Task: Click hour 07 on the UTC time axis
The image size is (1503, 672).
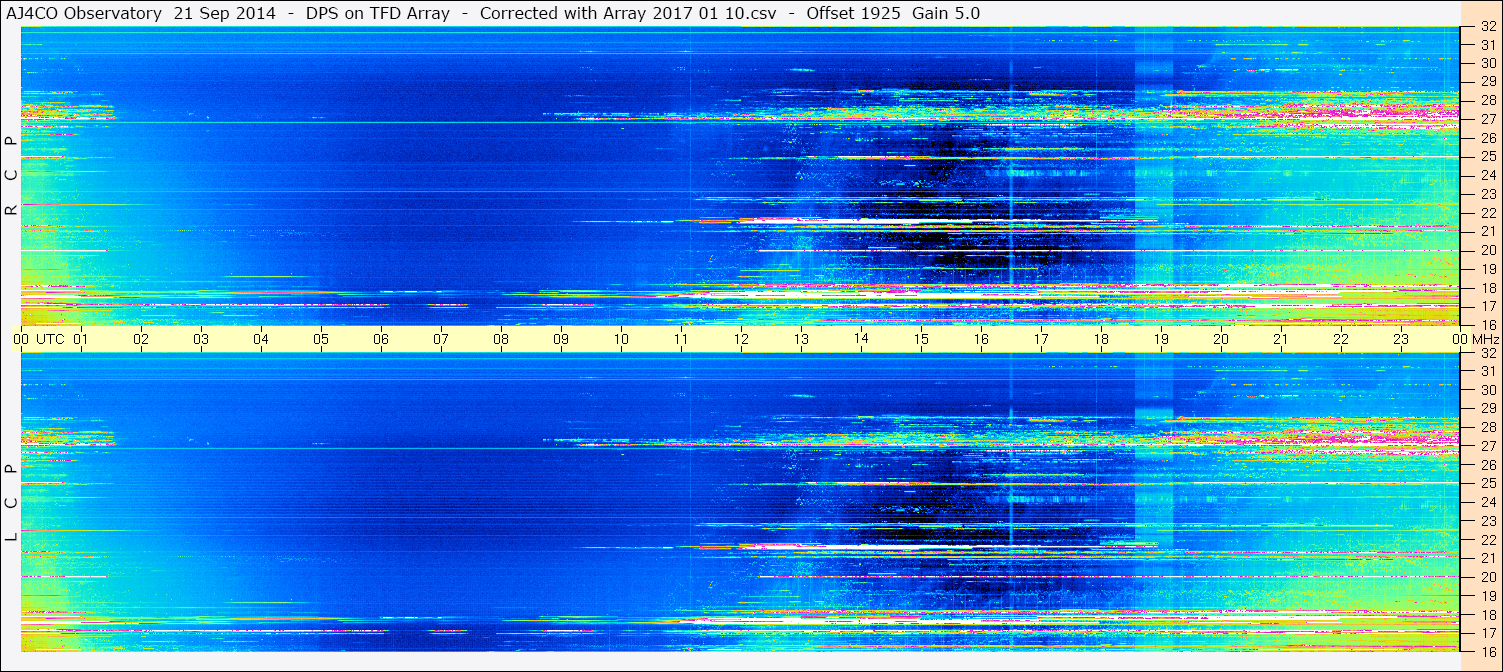Action: (441, 339)
